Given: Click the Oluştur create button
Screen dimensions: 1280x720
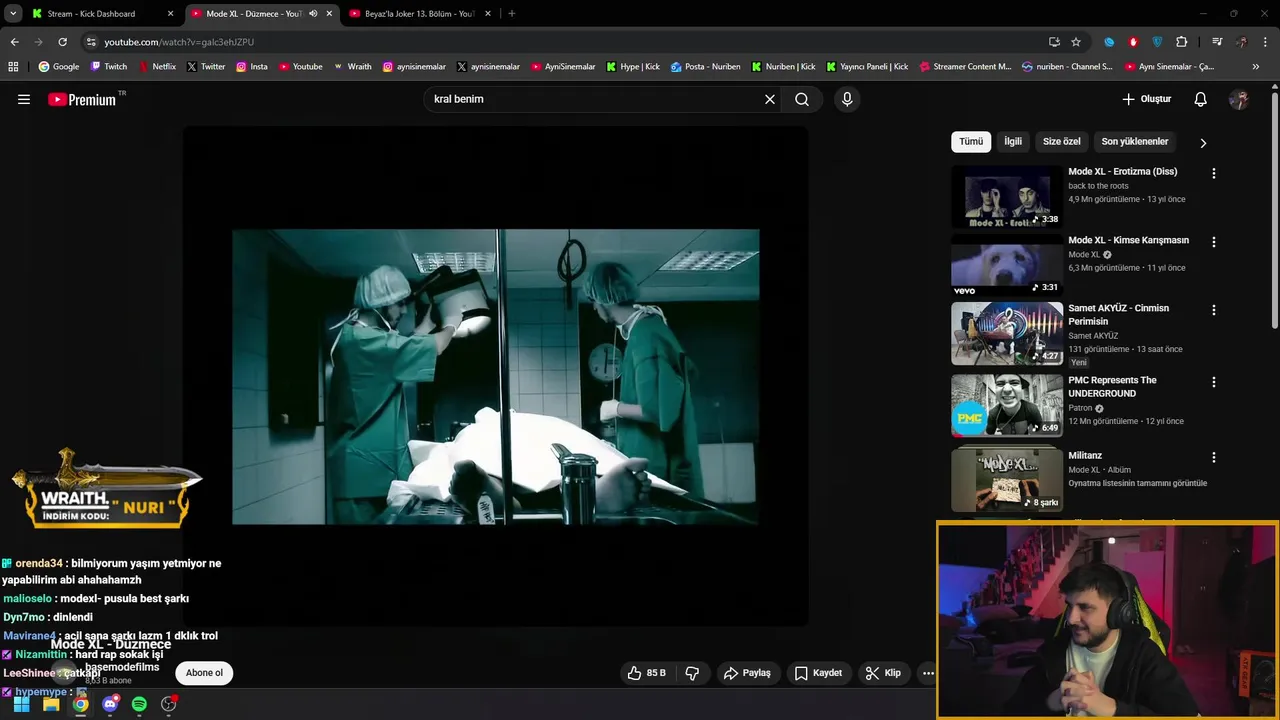Looking at the screenshot, I should [1146, 99].
